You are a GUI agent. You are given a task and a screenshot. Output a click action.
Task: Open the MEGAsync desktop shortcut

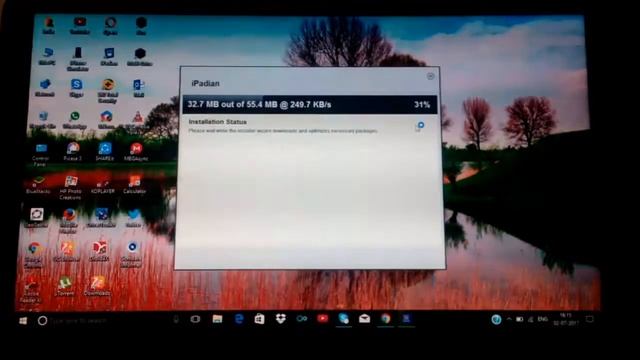136,151
